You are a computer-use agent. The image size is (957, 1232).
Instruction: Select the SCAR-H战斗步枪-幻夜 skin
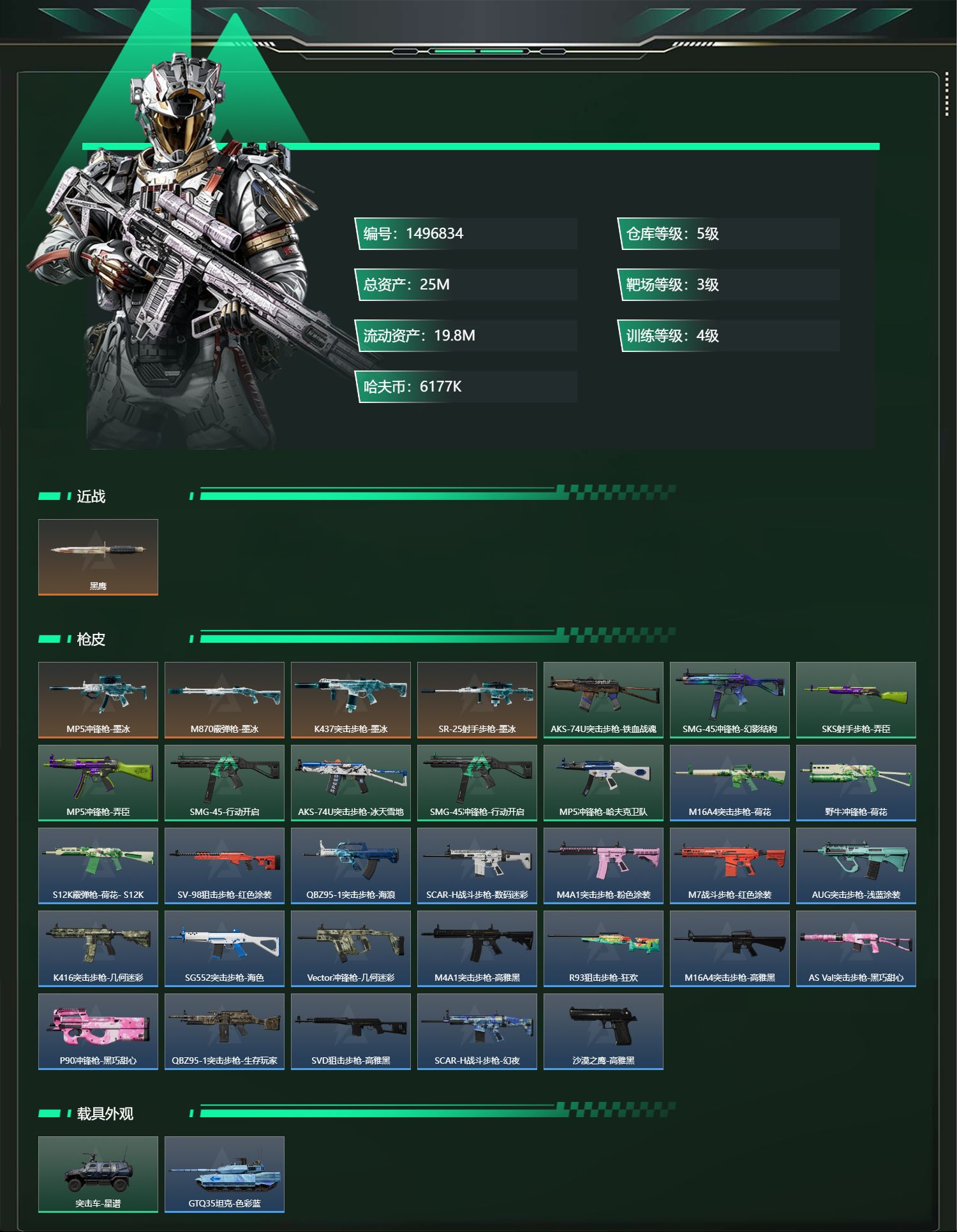(x=477, y=1032)
